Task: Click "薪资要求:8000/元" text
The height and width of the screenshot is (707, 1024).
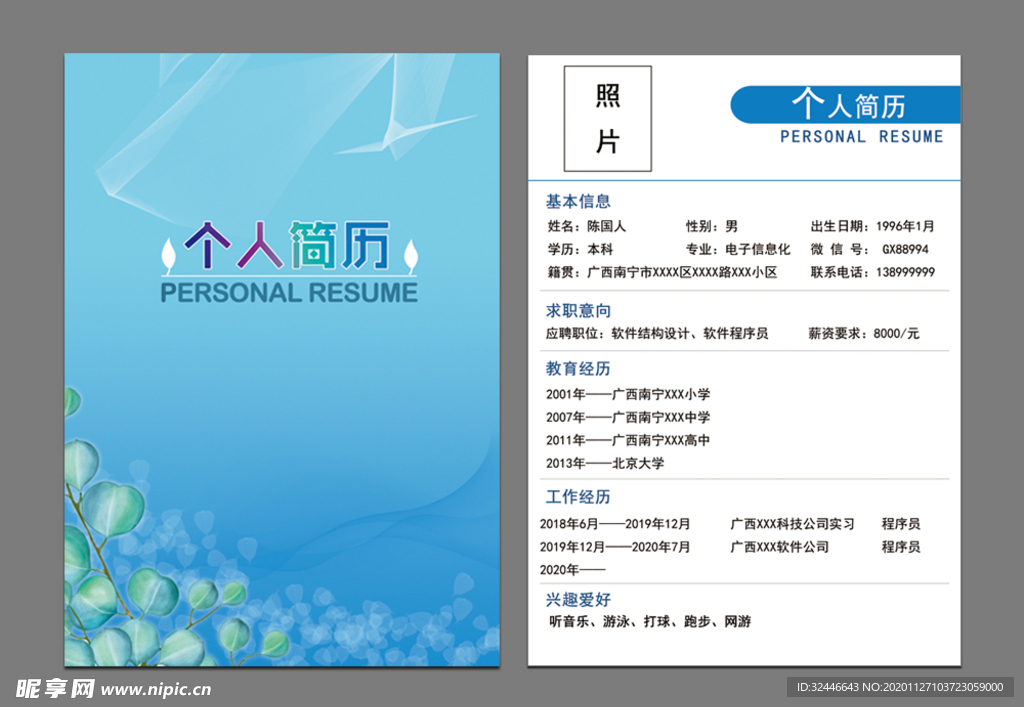Action: [863, 334]
